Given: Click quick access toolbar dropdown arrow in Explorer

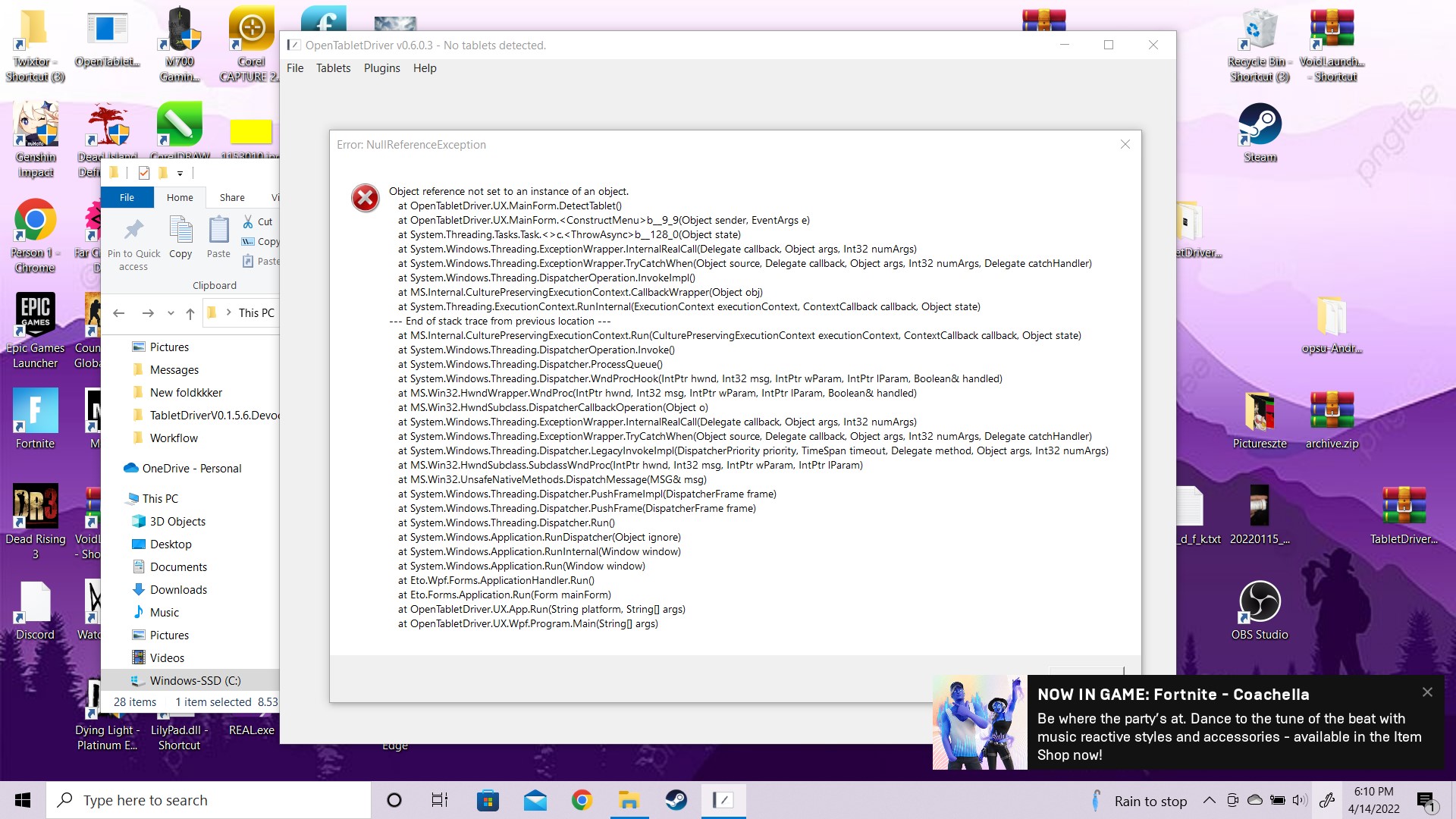Looking at the screenshot, I should [180, 174].
